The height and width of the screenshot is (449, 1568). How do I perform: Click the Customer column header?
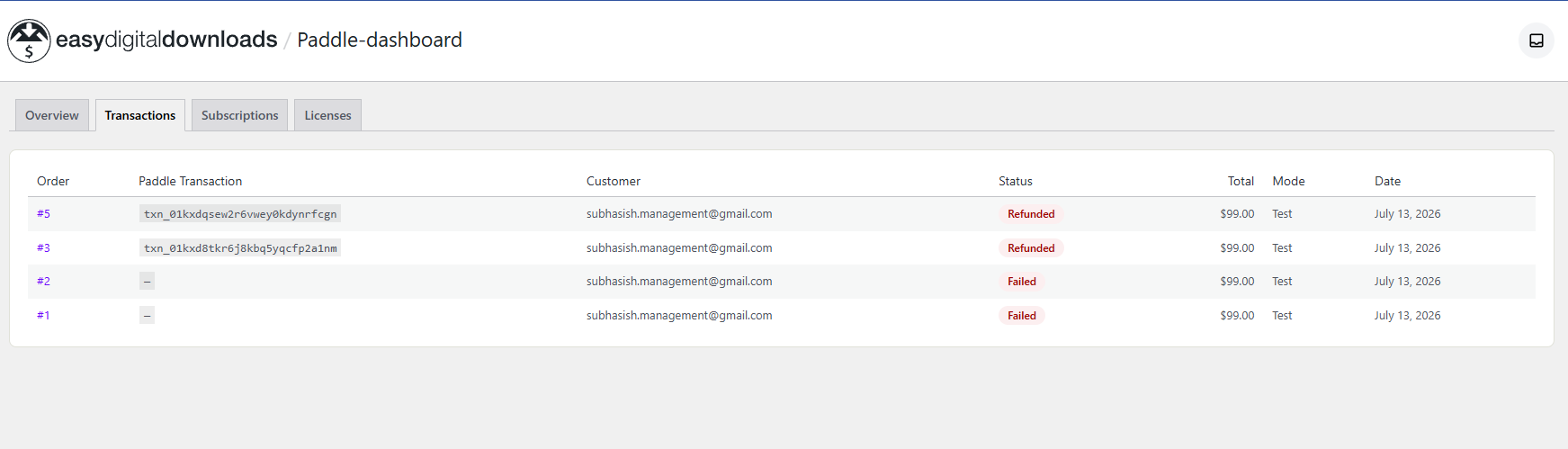[614, 181]
